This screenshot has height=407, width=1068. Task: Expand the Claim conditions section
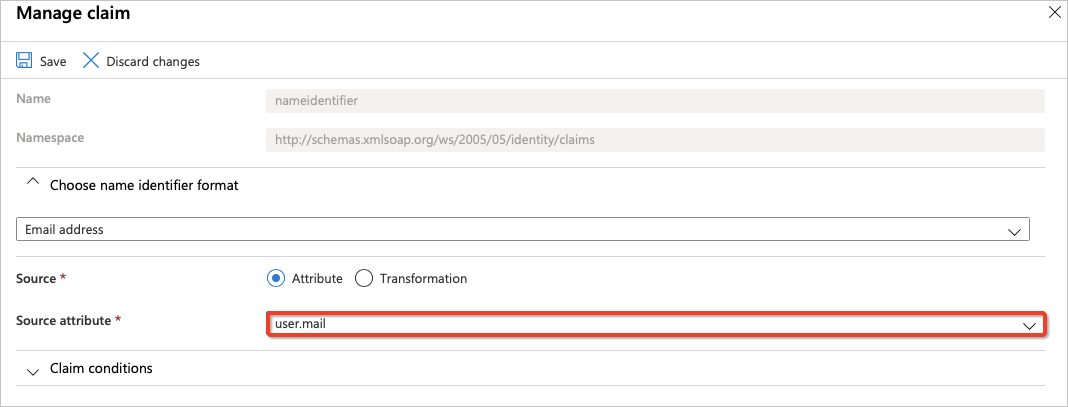pos(100,368)
